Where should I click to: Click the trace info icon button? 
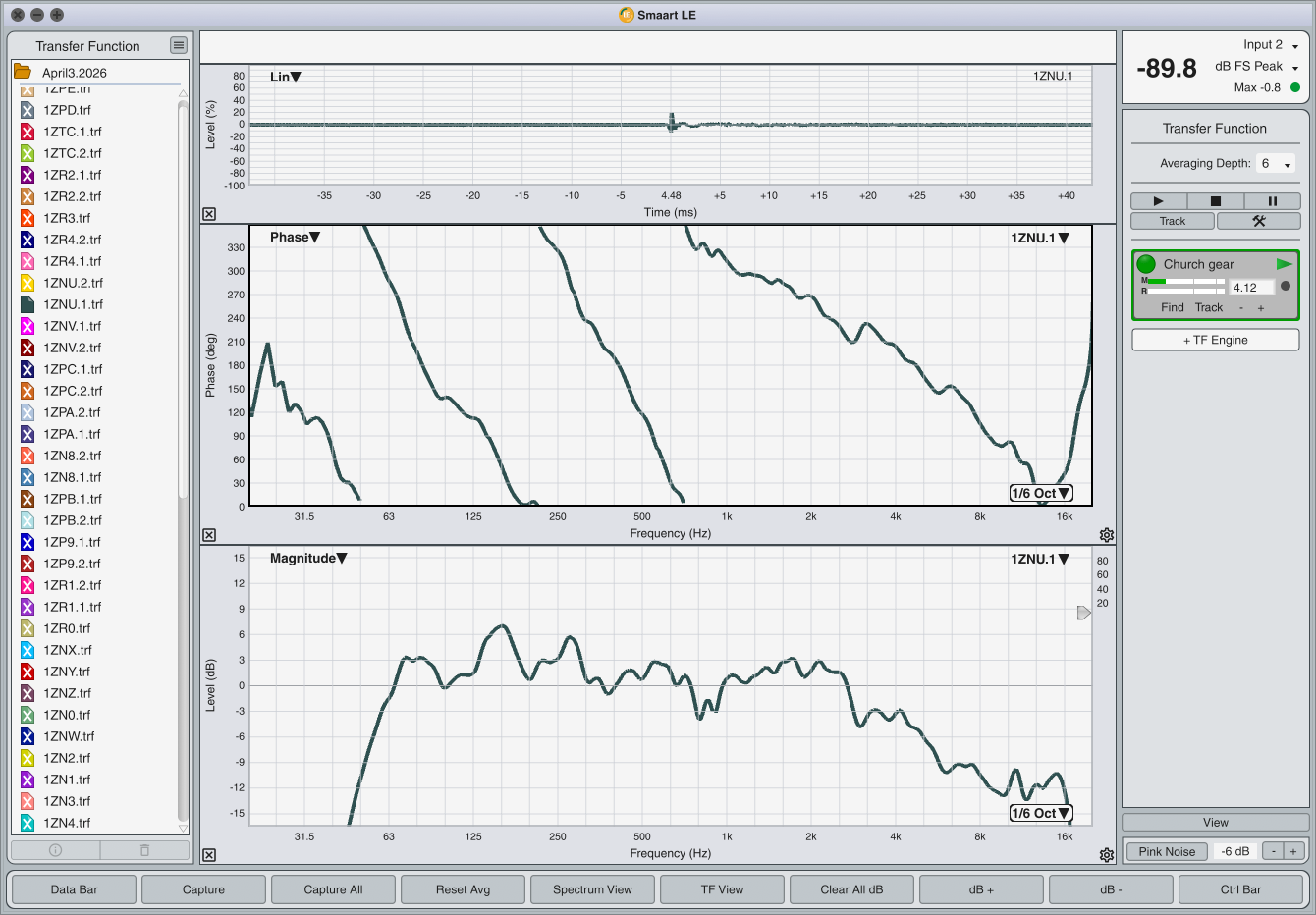[x=55, y=850]
